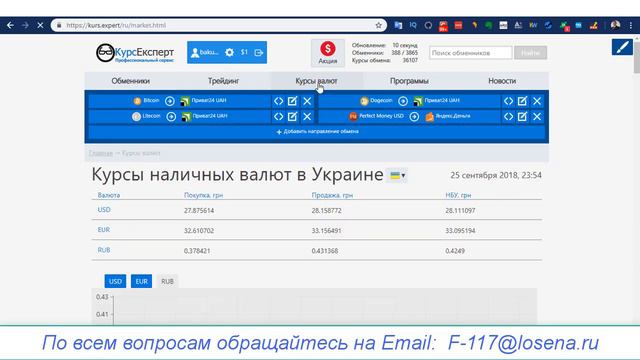
Task: Swap direction arrow in Perfect Money row
Action: 414,117
